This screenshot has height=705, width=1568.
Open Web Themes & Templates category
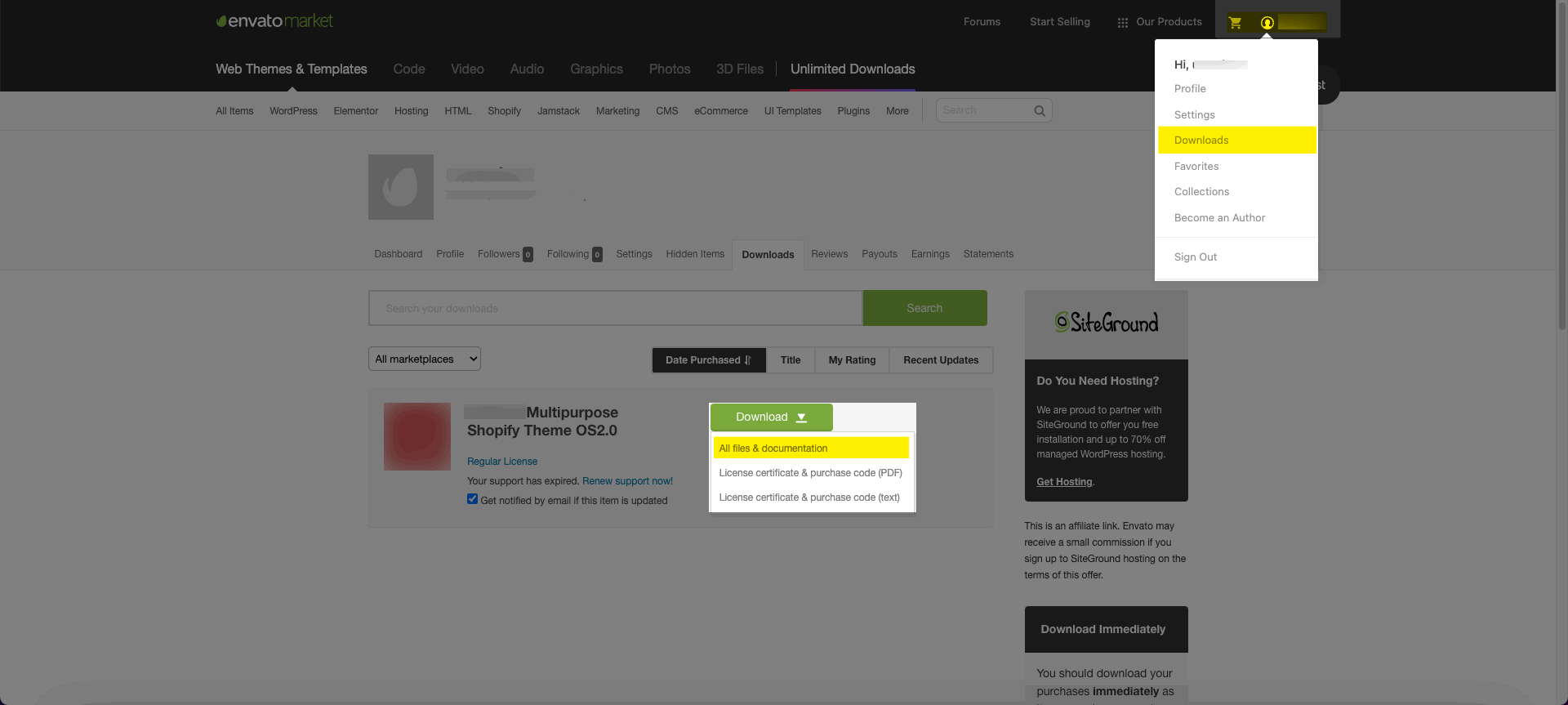tap(292, 69)
